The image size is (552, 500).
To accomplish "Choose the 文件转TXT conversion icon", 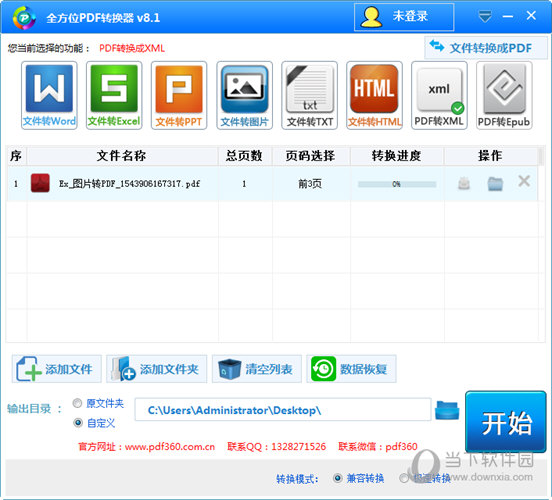I will click(x=309, y=95).
